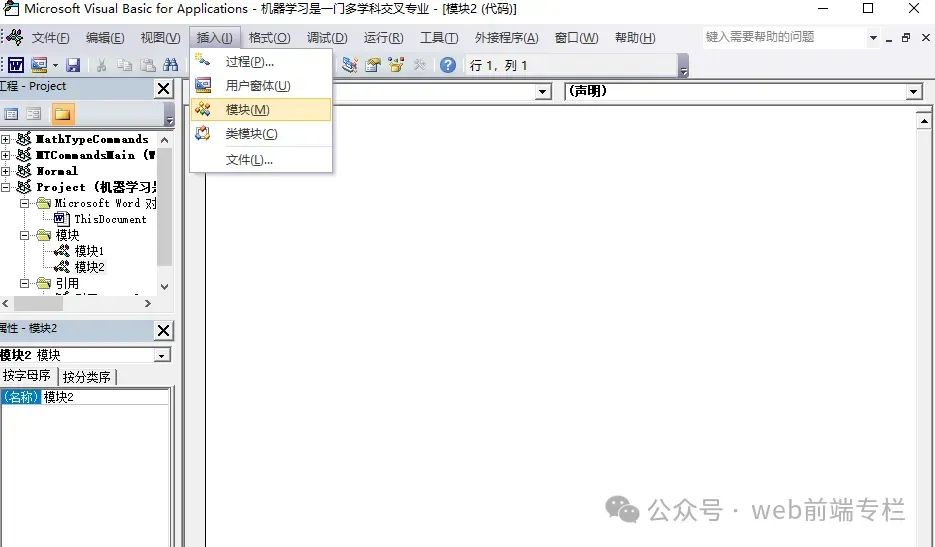Select ThisDocument in project tree
The height and width of the screenshot is (547, 935).
click(x=110, y=219)
